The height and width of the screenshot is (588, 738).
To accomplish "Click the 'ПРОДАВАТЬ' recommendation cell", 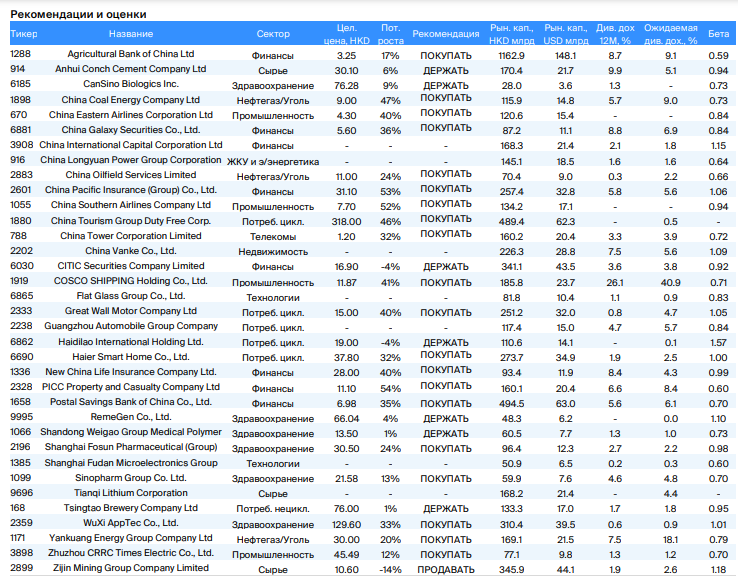I will 446,570.
